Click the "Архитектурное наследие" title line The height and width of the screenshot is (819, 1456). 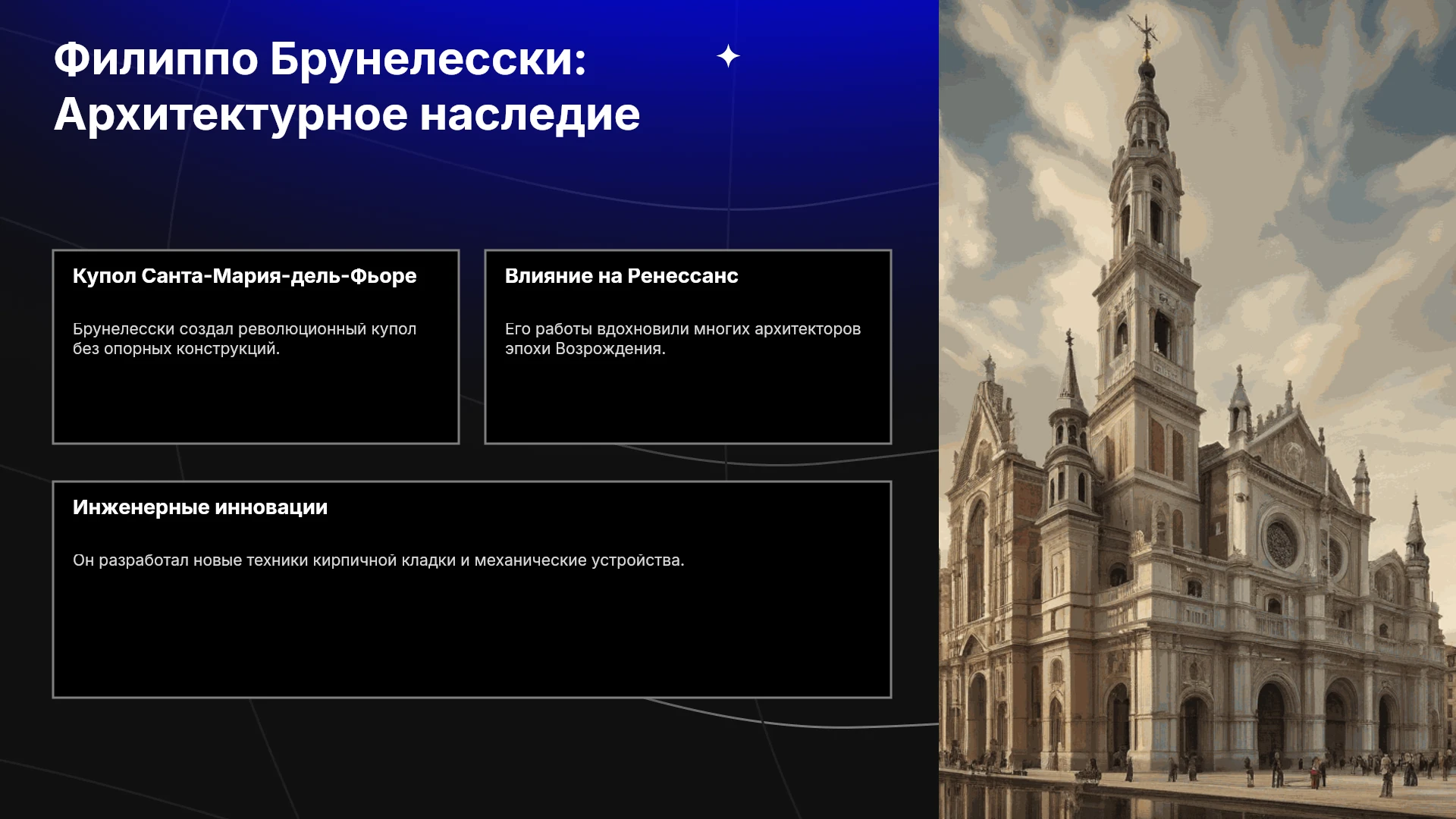347,115
